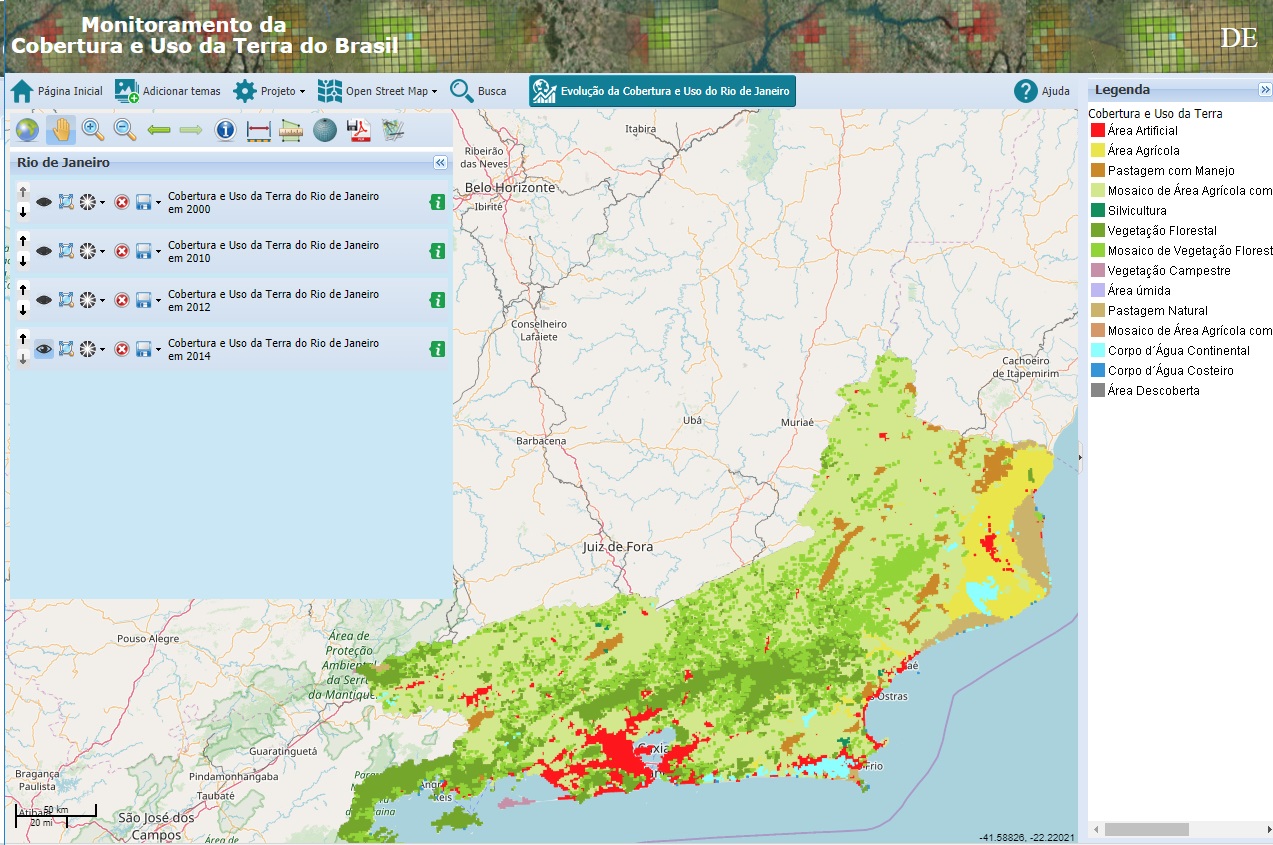Open the save dropdown for the 2012 layer

point(156,301)
